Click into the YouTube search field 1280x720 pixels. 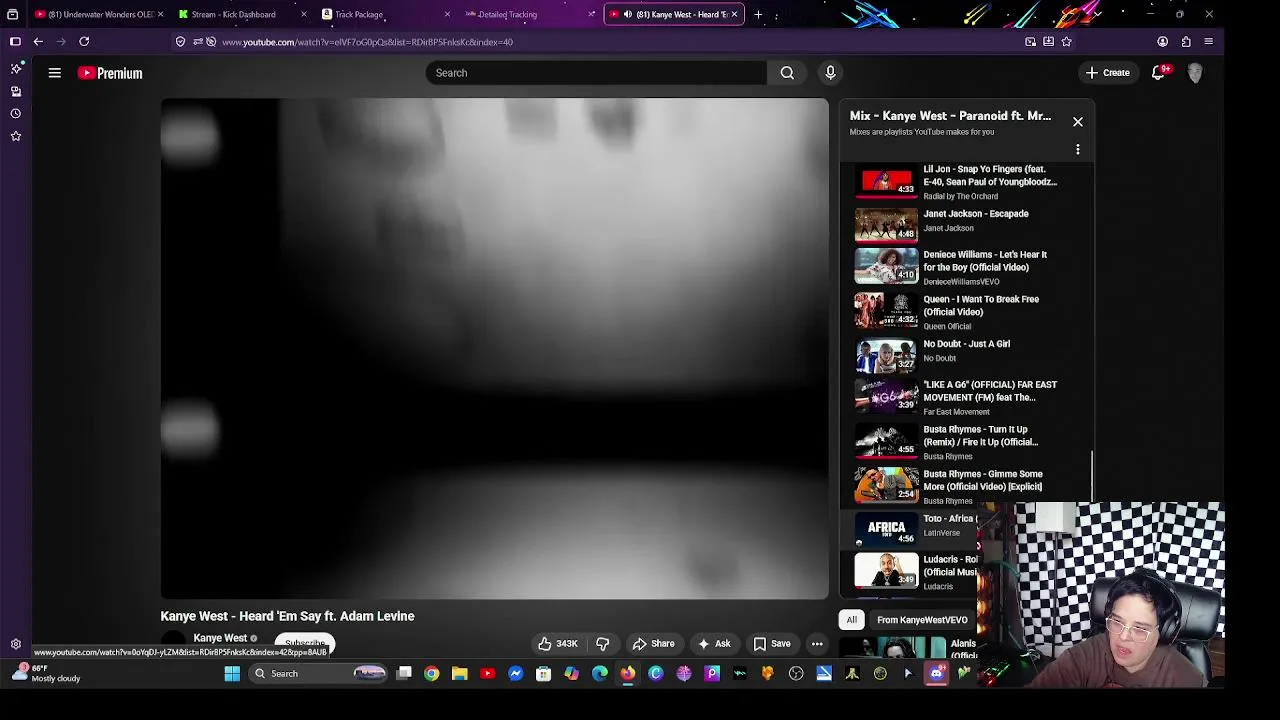596,73
